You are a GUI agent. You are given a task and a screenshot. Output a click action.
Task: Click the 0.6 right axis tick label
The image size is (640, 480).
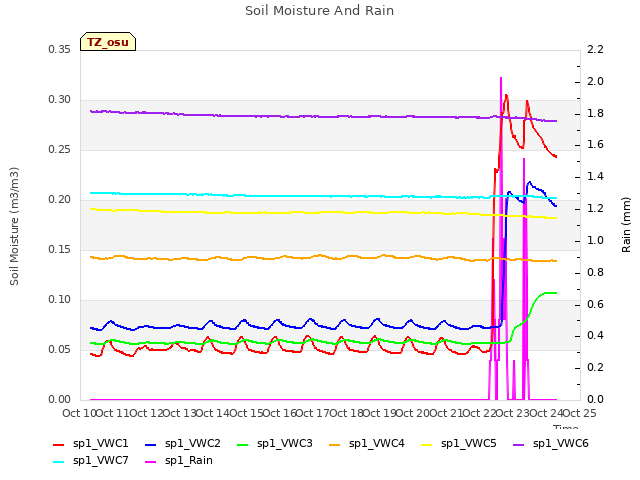click(x=595, y=304)
